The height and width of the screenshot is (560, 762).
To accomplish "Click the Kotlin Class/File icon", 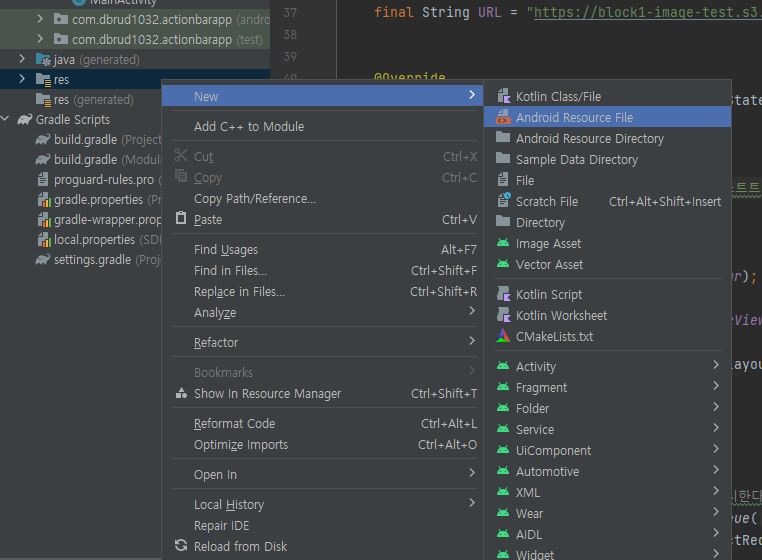I will (503, 96).
